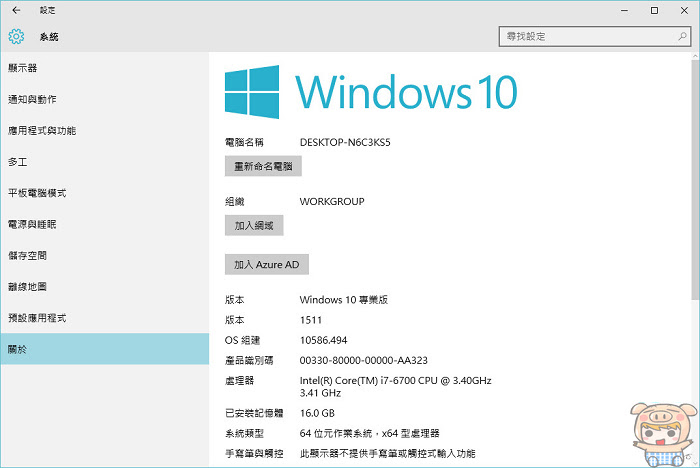Open the 儲存空間 page
Image resolution: width=700 pixels, height=468 pixels.
105,256
